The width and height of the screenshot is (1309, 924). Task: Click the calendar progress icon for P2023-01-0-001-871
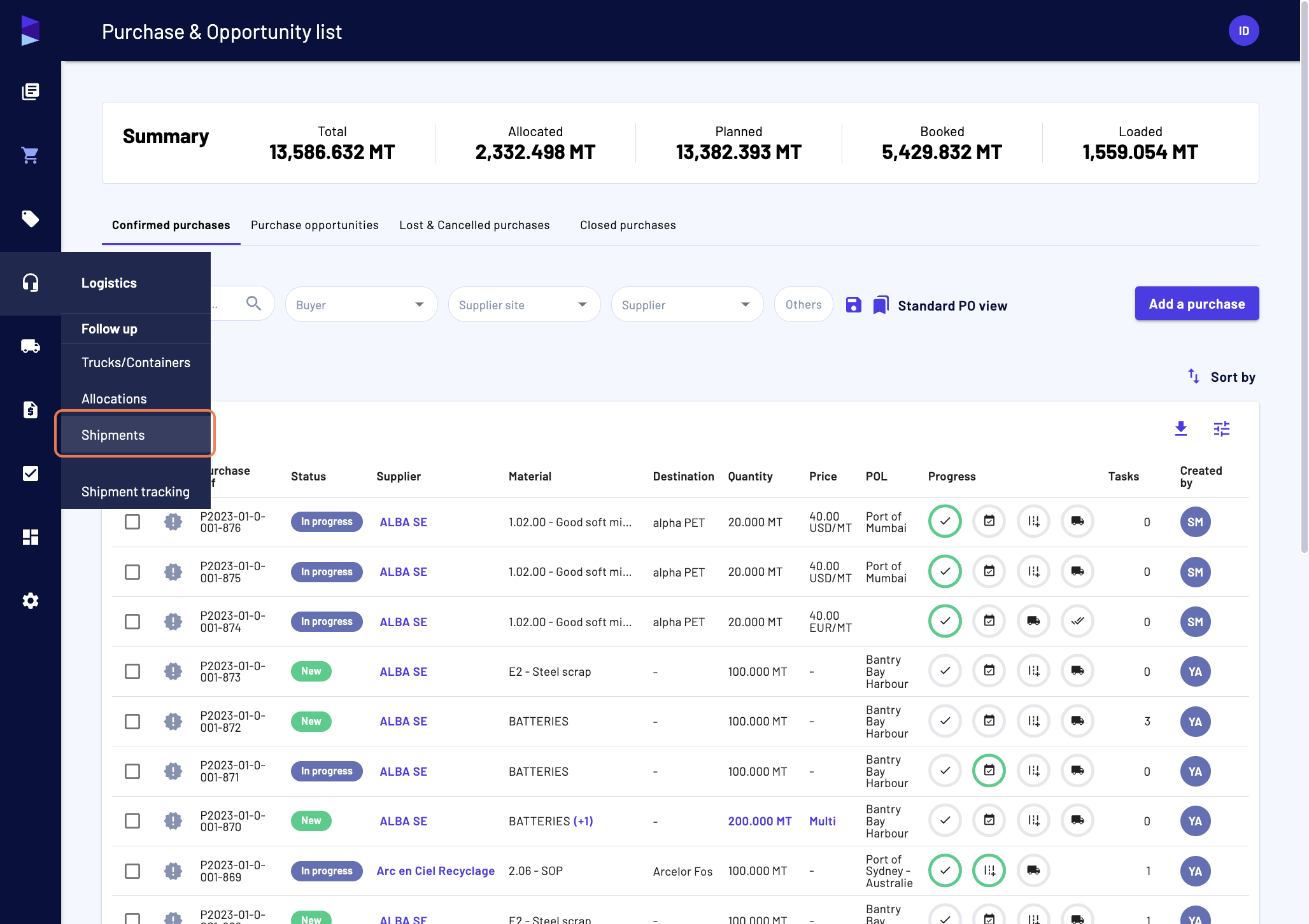[x=989, y=771]
